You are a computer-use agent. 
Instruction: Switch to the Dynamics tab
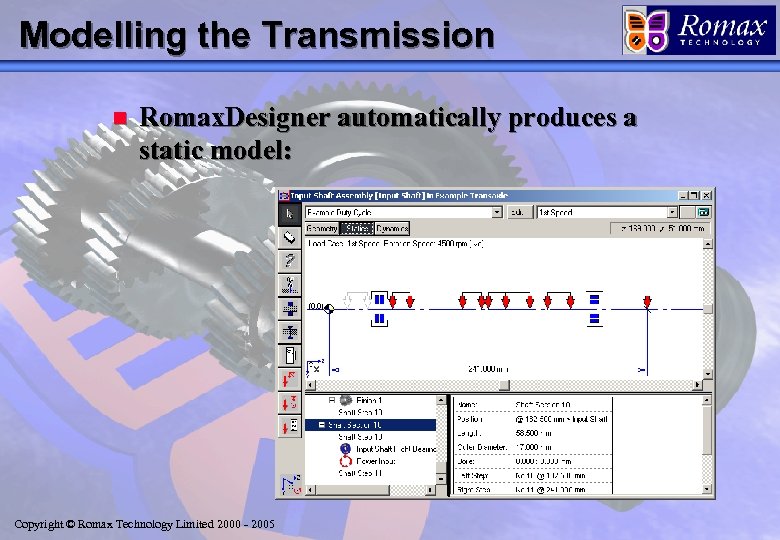coord(392,228)
